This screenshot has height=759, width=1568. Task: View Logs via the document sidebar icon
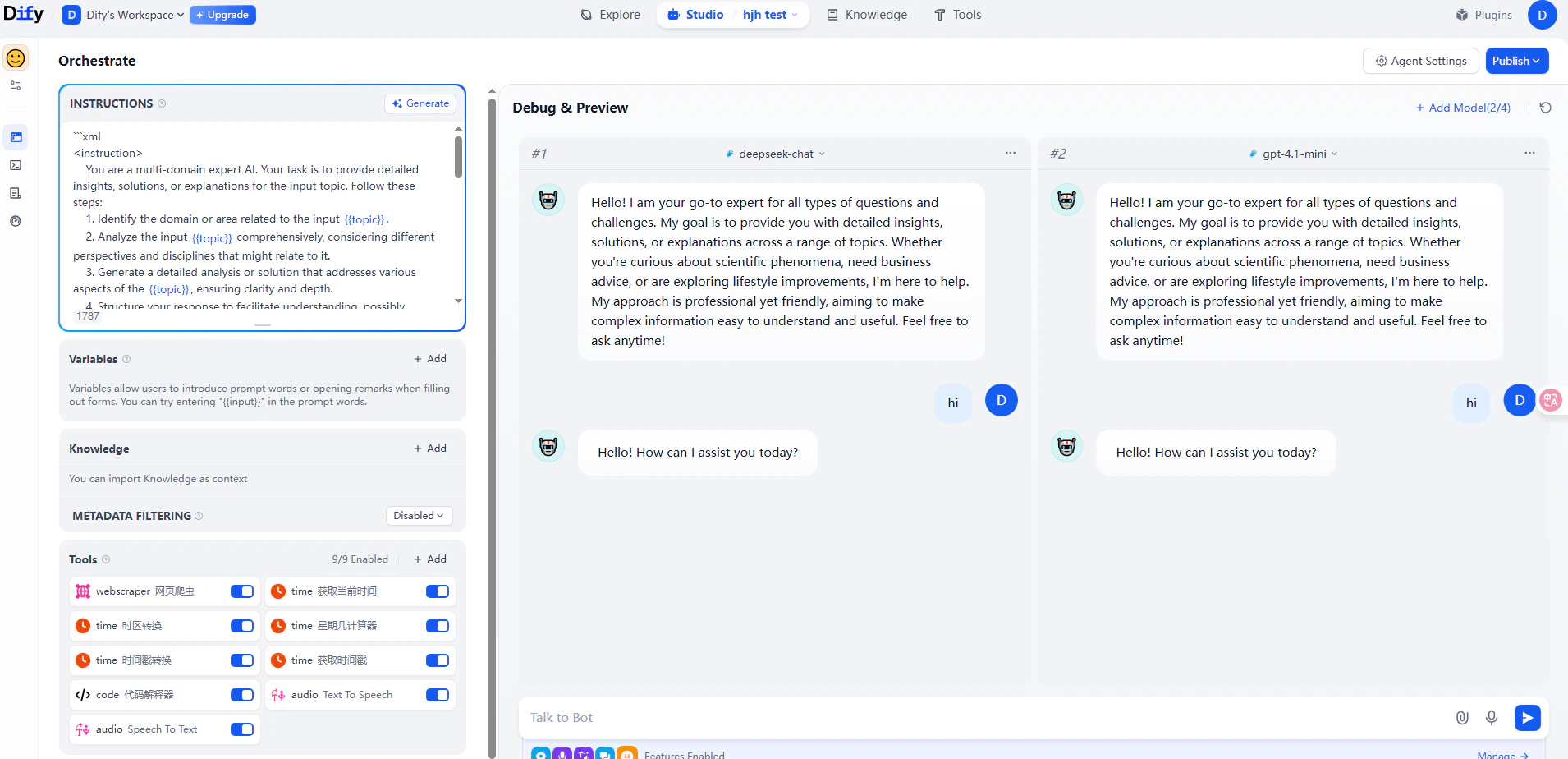[15, 192]
